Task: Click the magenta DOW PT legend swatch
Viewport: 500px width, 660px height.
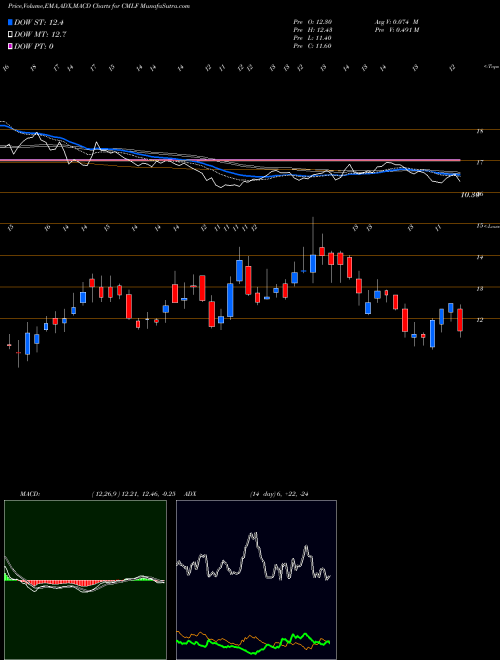Action: [x=10, y=46]
